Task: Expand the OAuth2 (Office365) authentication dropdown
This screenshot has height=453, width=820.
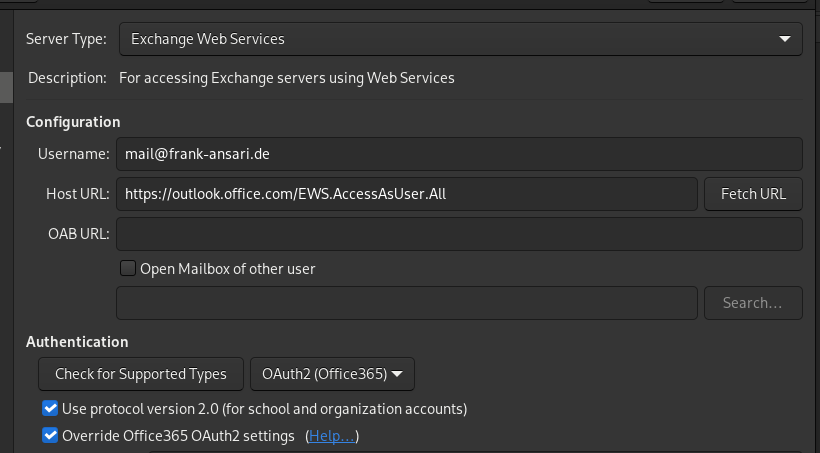Action: tap(332, 374)
